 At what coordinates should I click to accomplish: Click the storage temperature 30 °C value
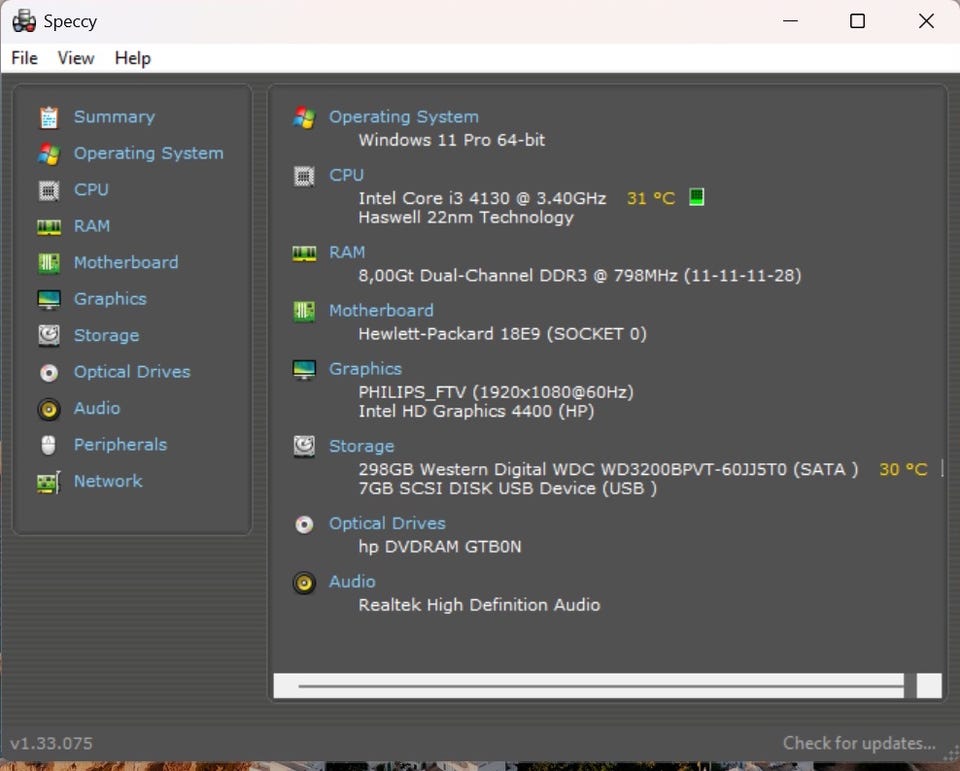[x=904, y=470]
